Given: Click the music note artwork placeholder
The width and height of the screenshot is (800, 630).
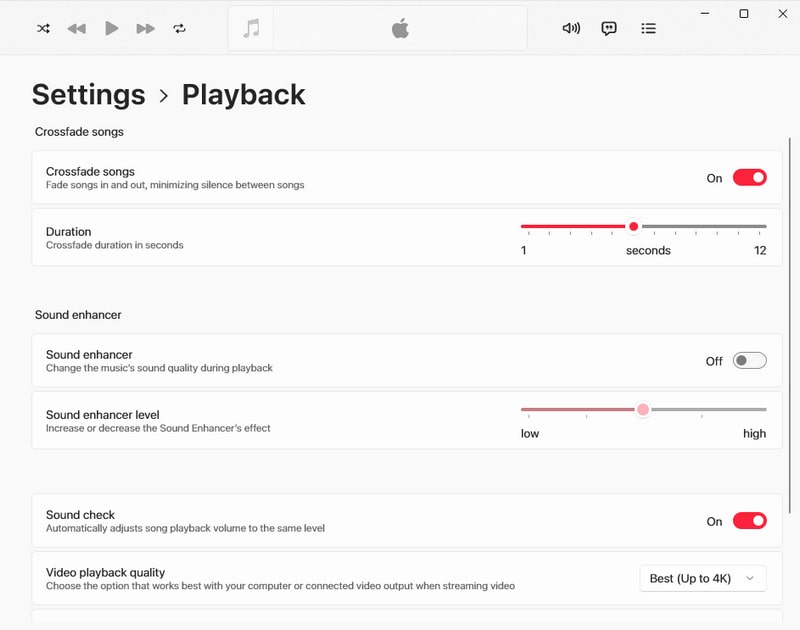Looking at the screenshot, I should 252,28.
